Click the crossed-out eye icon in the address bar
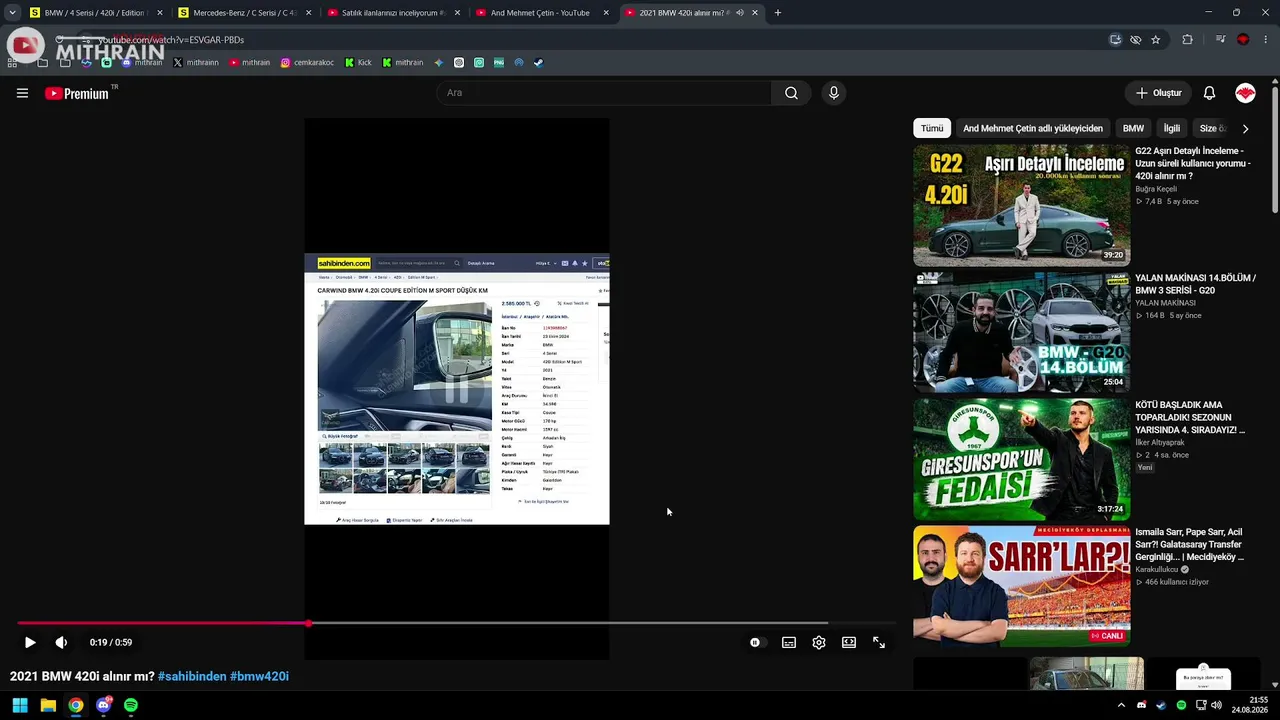Screen dimensions: 1280x720 pos(1135,40)
